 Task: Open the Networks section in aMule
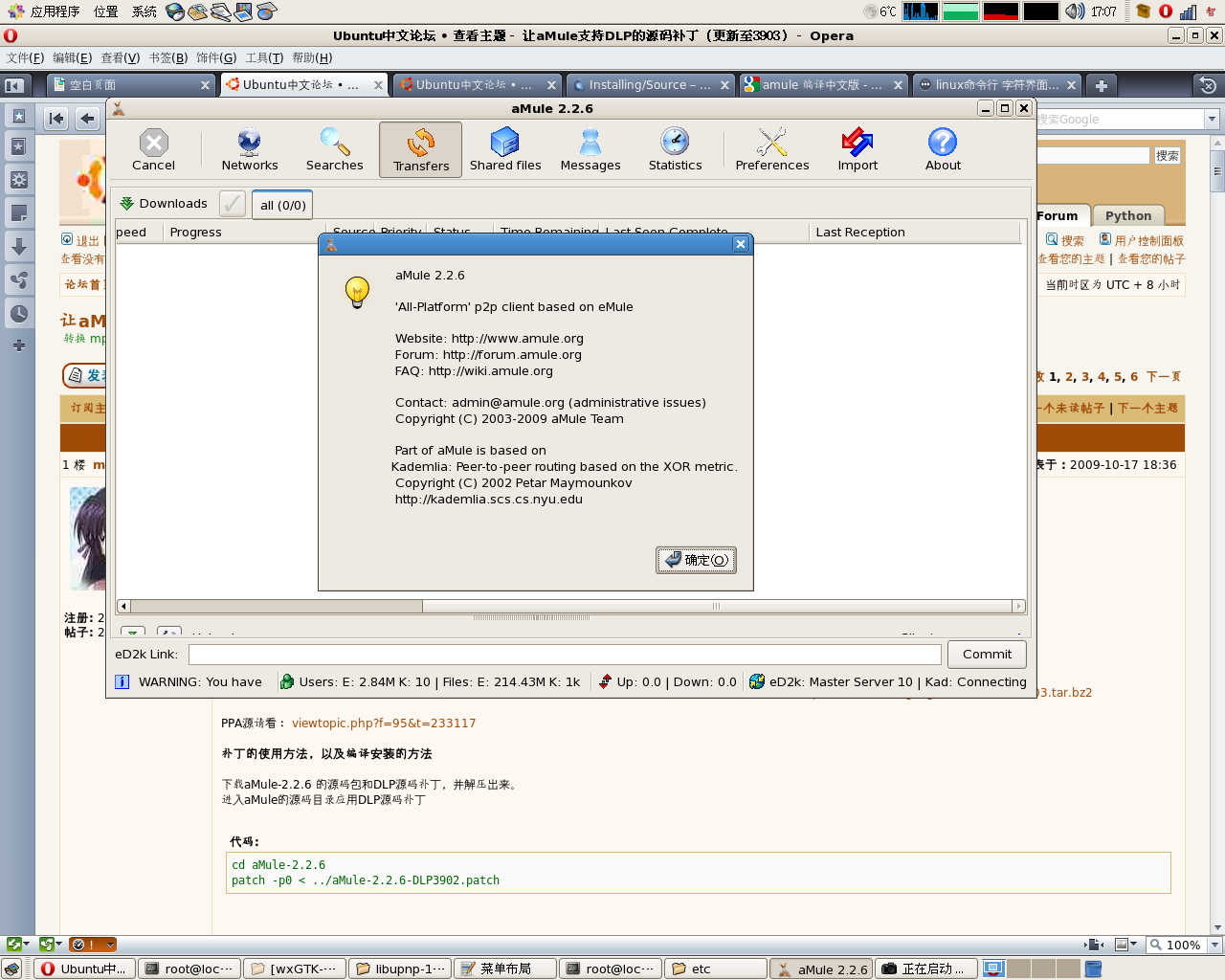pos(250,149)
